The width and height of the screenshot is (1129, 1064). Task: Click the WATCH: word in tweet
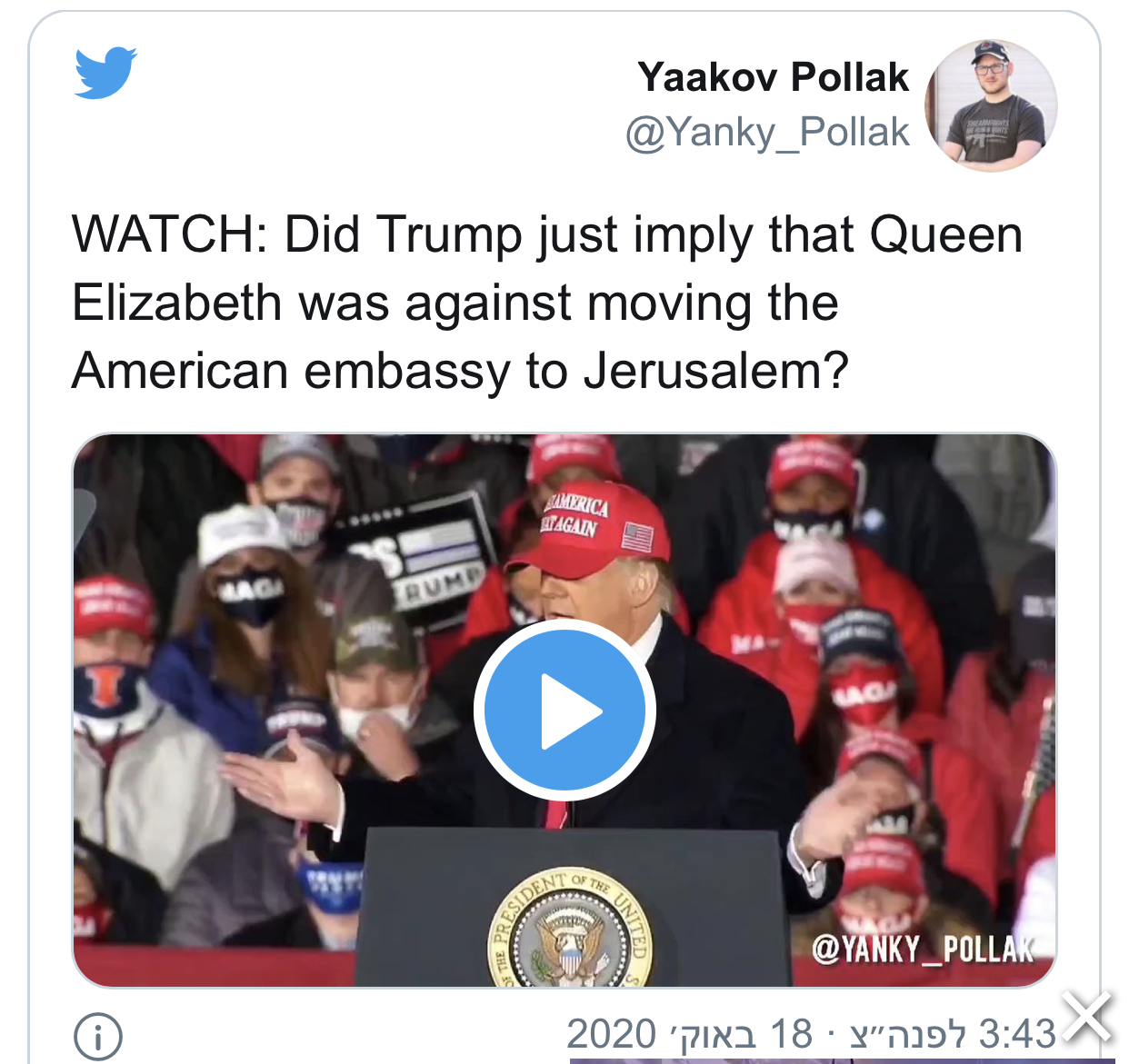(169, 234)
